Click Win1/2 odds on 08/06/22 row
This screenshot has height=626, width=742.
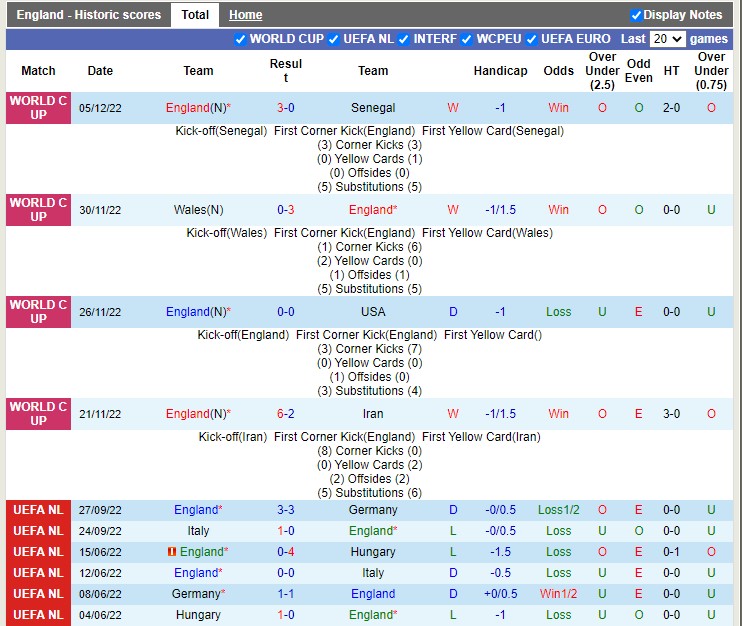[558, 594]
